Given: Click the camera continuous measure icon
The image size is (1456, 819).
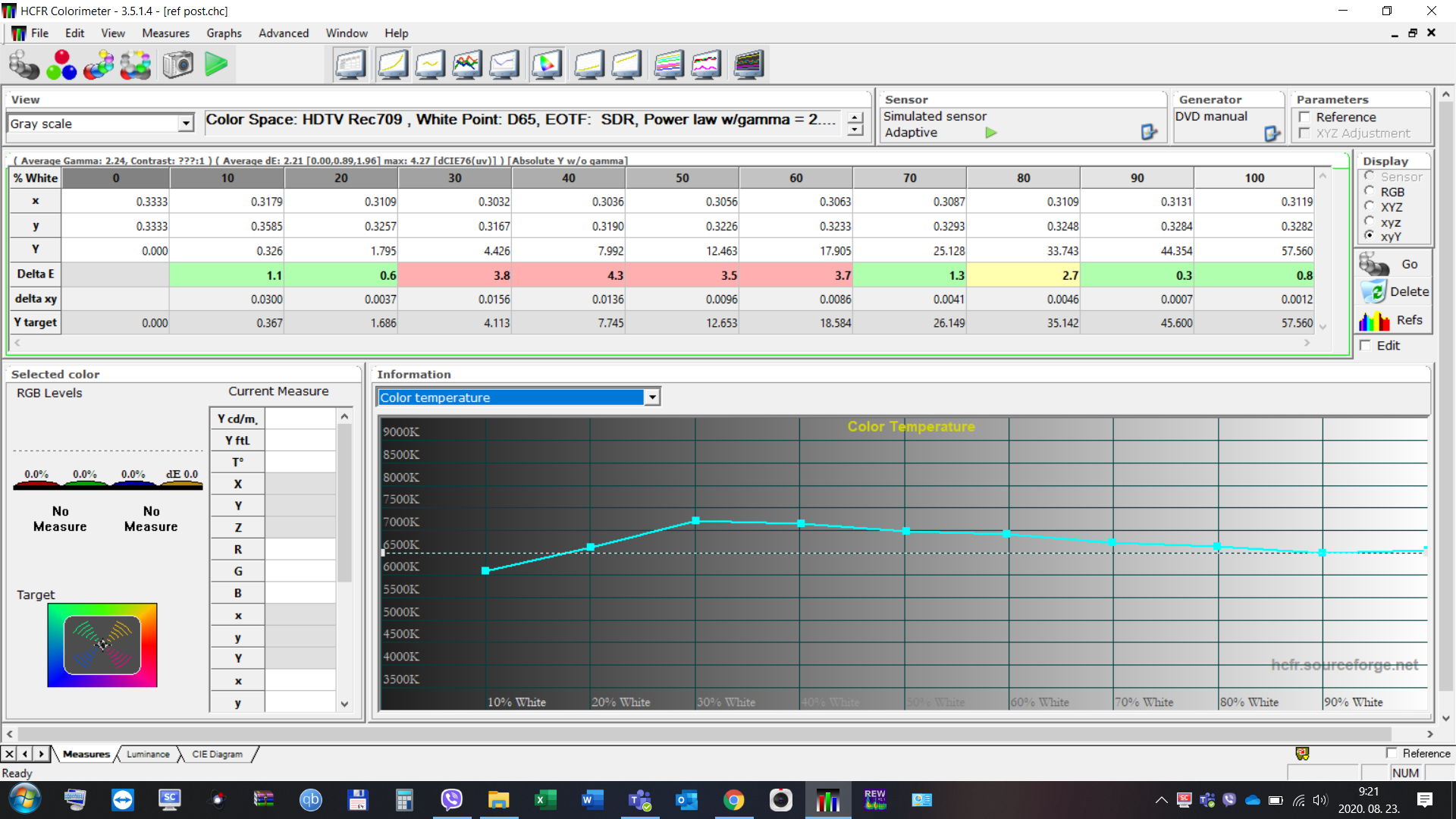Looking at the screenshot, I should click(x=178, y=64).
